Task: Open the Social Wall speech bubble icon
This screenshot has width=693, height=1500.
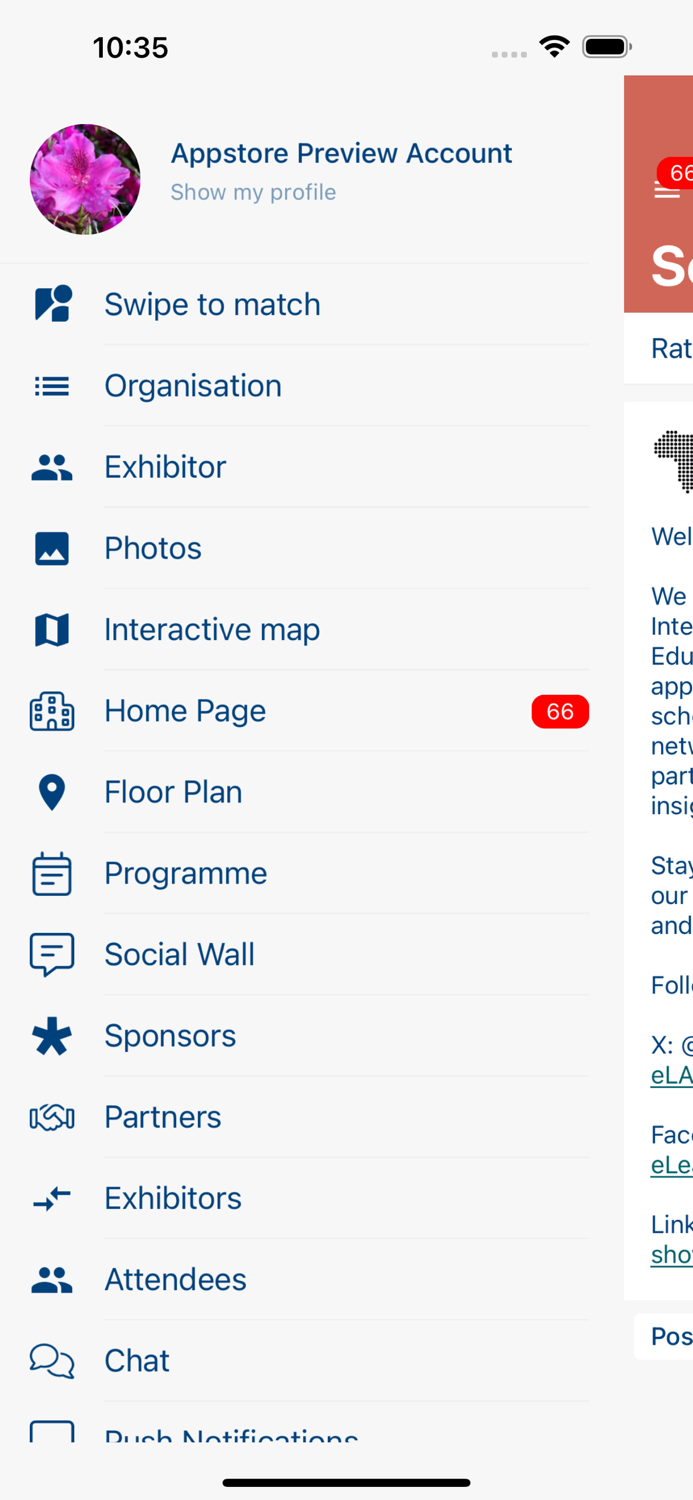Action: tap(52, 954)
